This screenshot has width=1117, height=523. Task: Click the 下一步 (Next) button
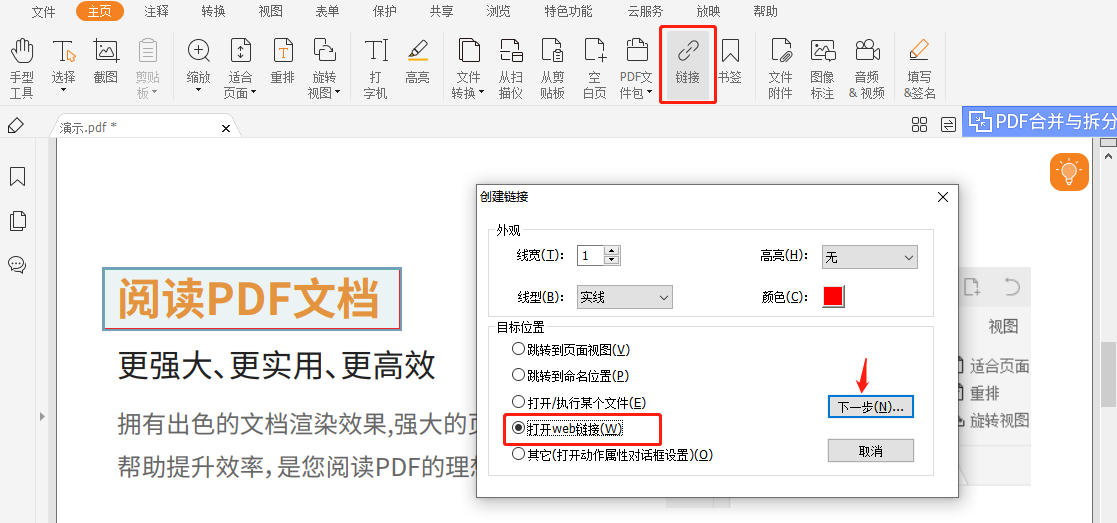[x=870, y=407]
